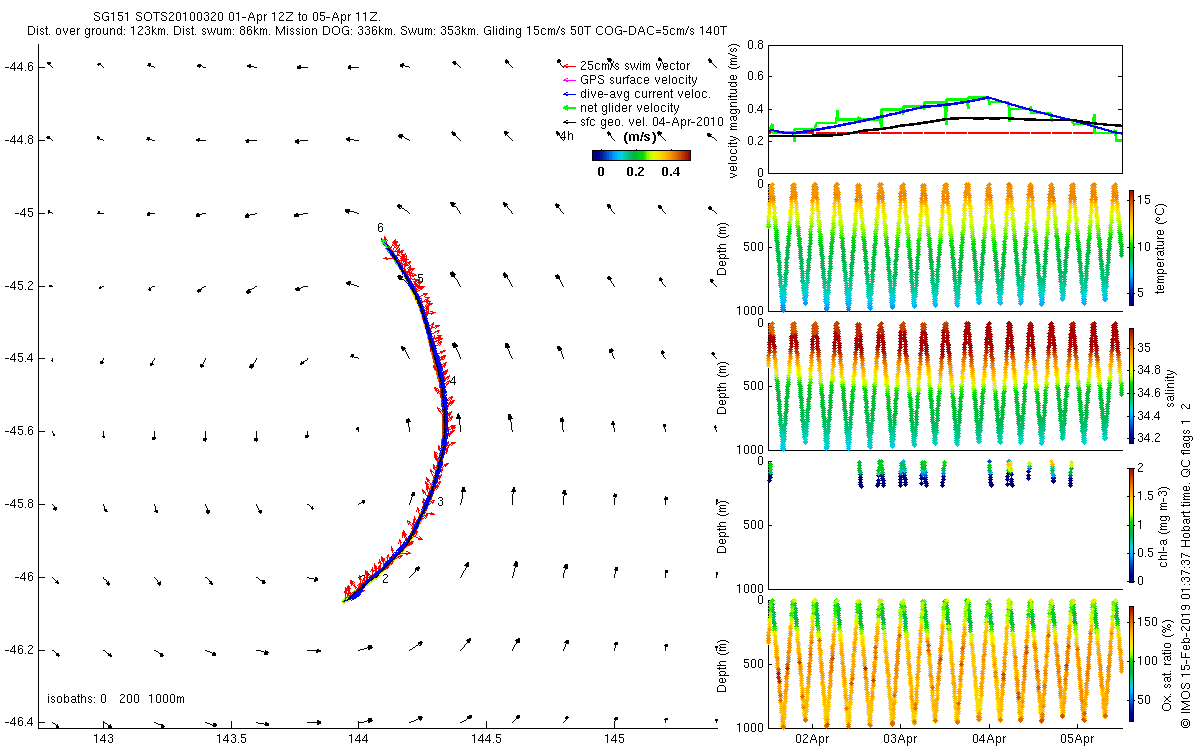The height and width of the screenshot is (750, 1200).
Task: Click longitude tick '143' on map axis
Action: coord(104,739)
